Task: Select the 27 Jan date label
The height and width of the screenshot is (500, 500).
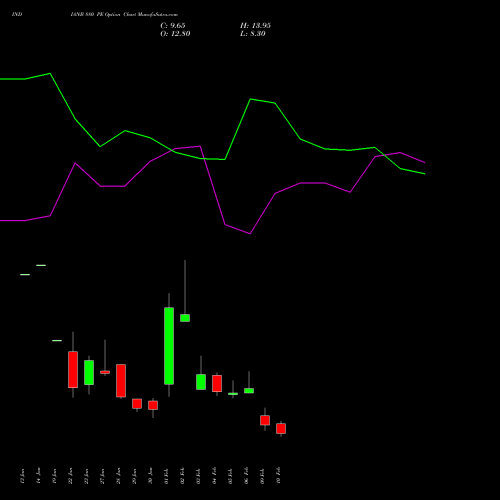Action: tap(102, 476)
